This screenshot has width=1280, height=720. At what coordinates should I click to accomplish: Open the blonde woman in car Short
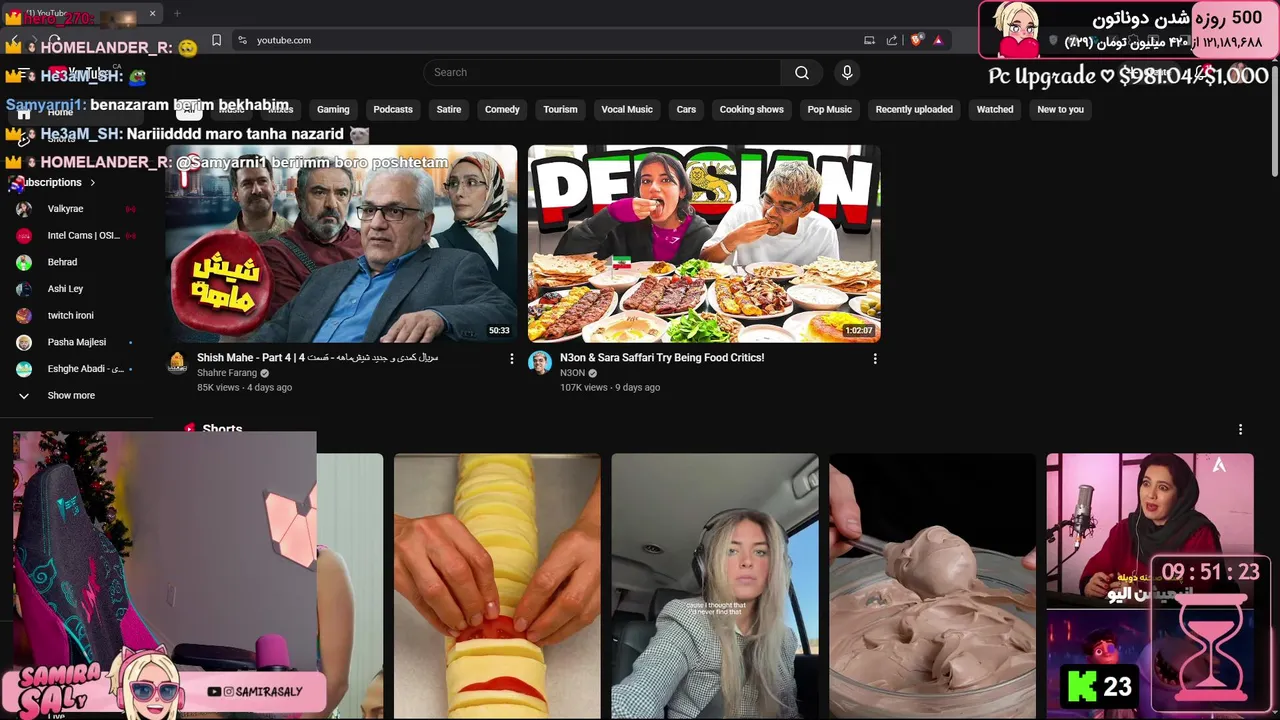(715, 586)
